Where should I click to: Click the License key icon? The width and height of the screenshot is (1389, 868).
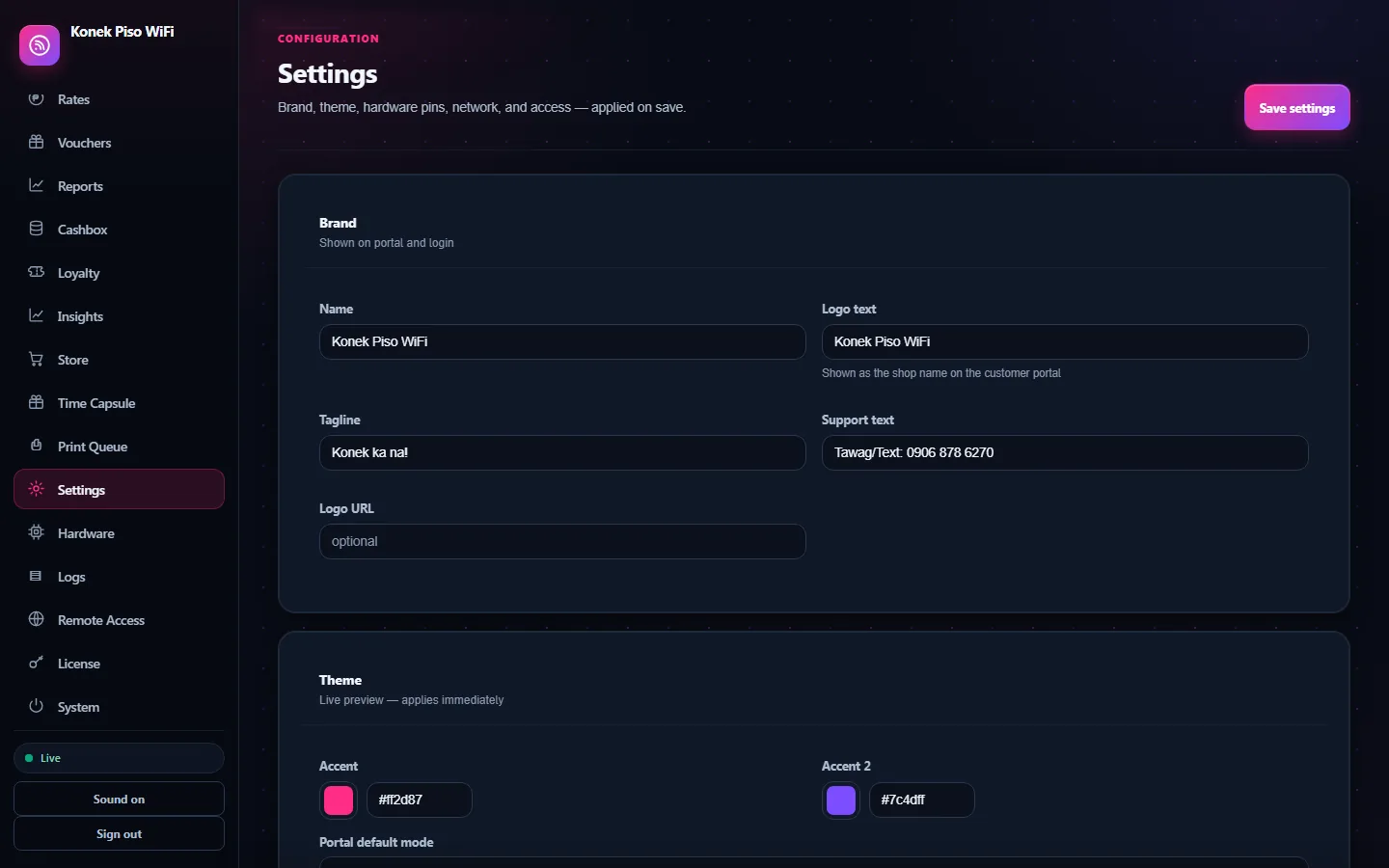click(37, 664)
